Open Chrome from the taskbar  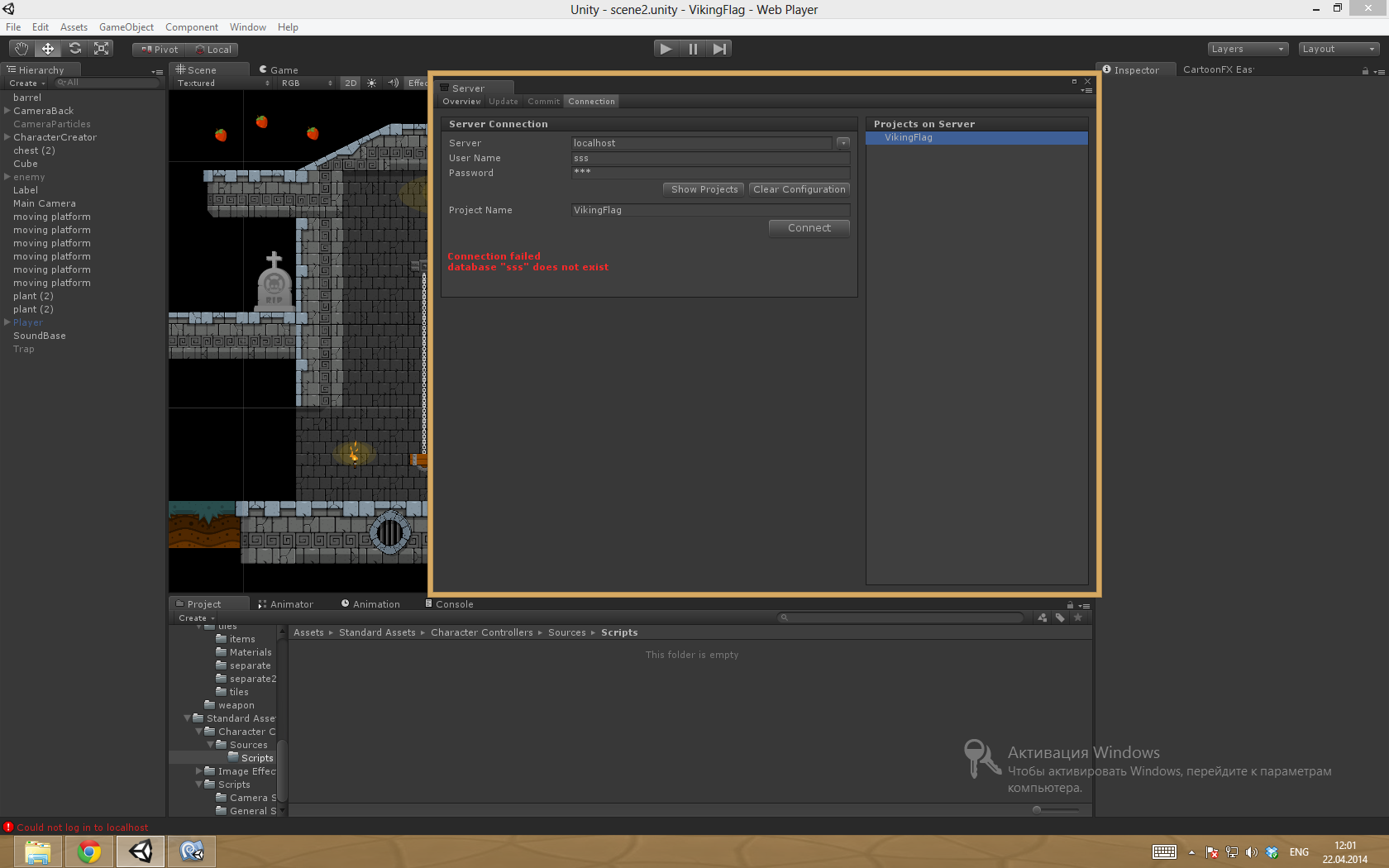point(89,851)
